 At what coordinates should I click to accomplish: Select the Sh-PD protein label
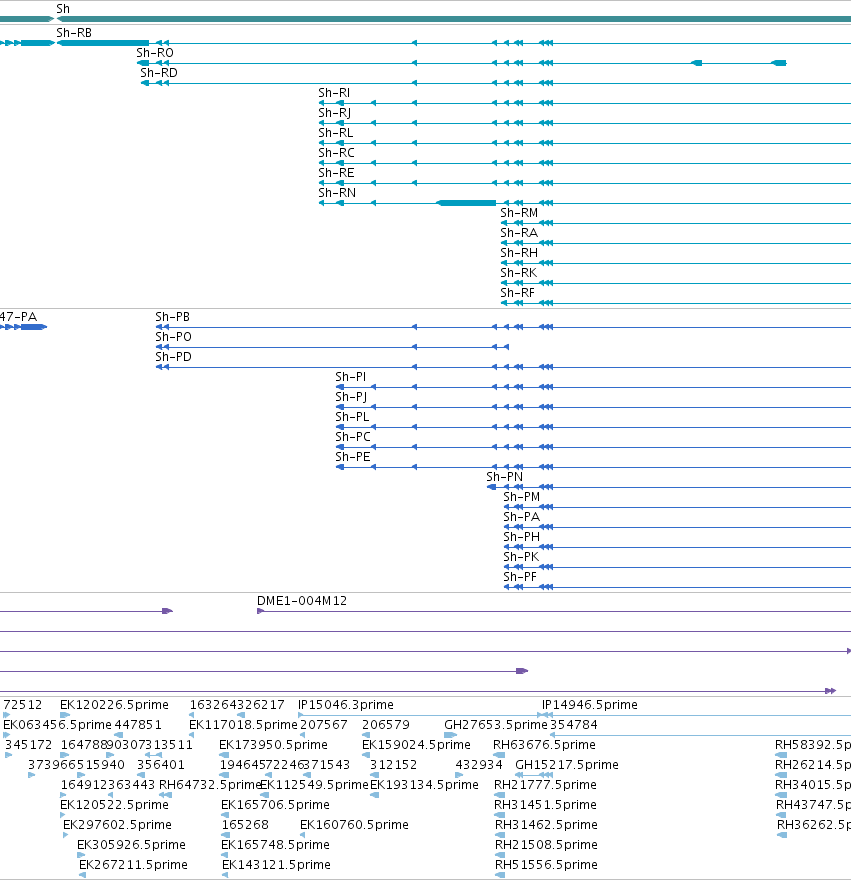pyautogui.click(x=173, y=357)
